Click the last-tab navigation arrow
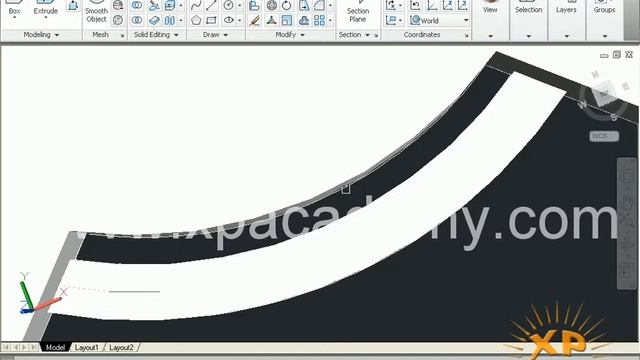The height and width of the screenshot is (360, 640). [33, 347]
